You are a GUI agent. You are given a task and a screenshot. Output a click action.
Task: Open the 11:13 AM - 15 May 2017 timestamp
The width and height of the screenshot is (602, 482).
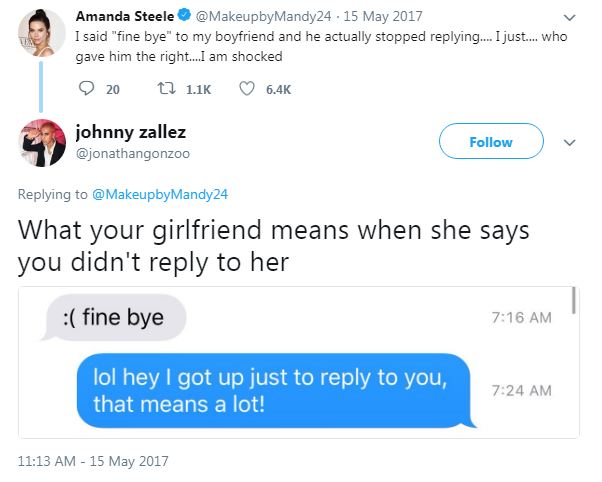coord(93,461)
